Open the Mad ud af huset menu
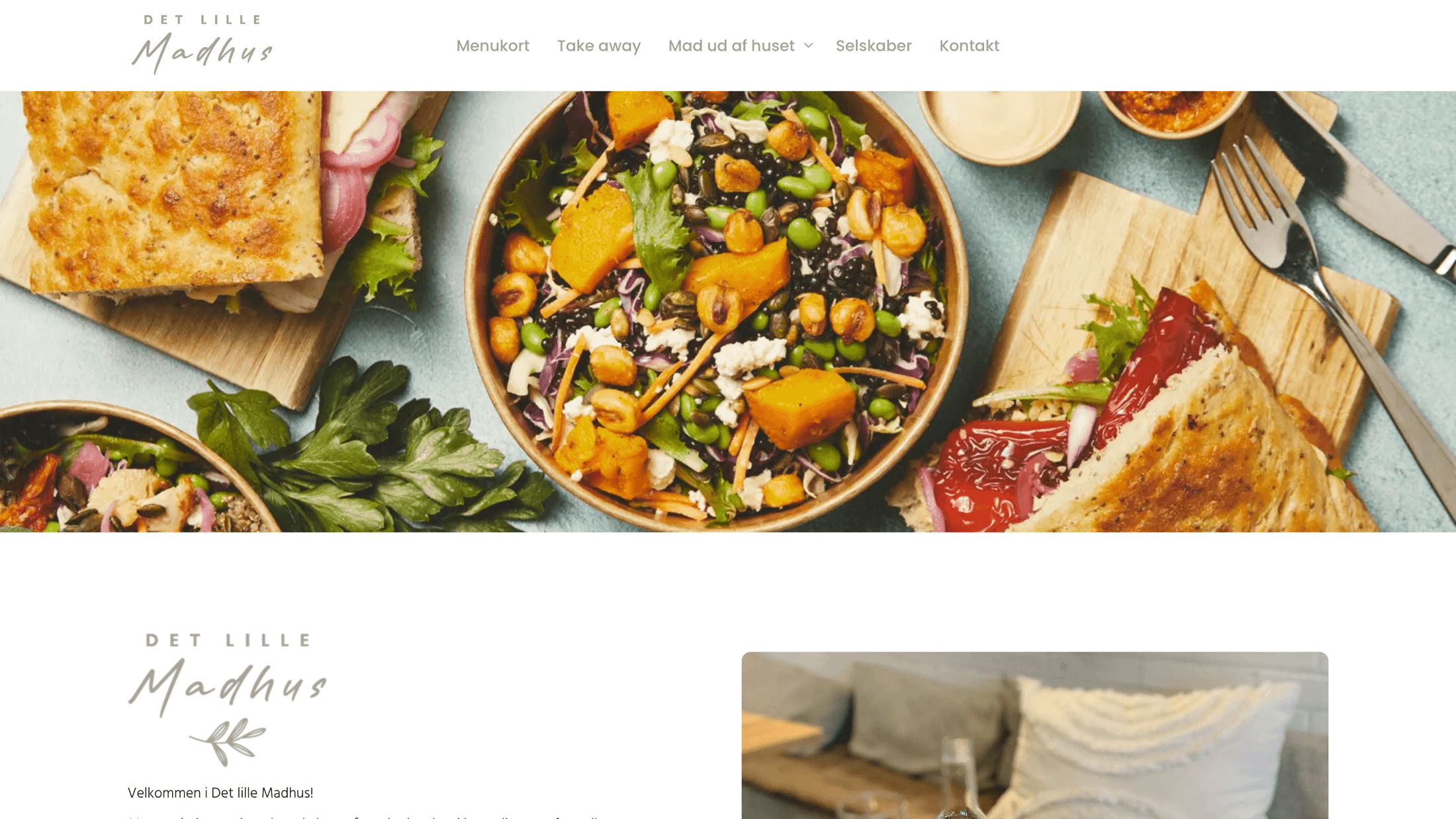 click(731, 46)
